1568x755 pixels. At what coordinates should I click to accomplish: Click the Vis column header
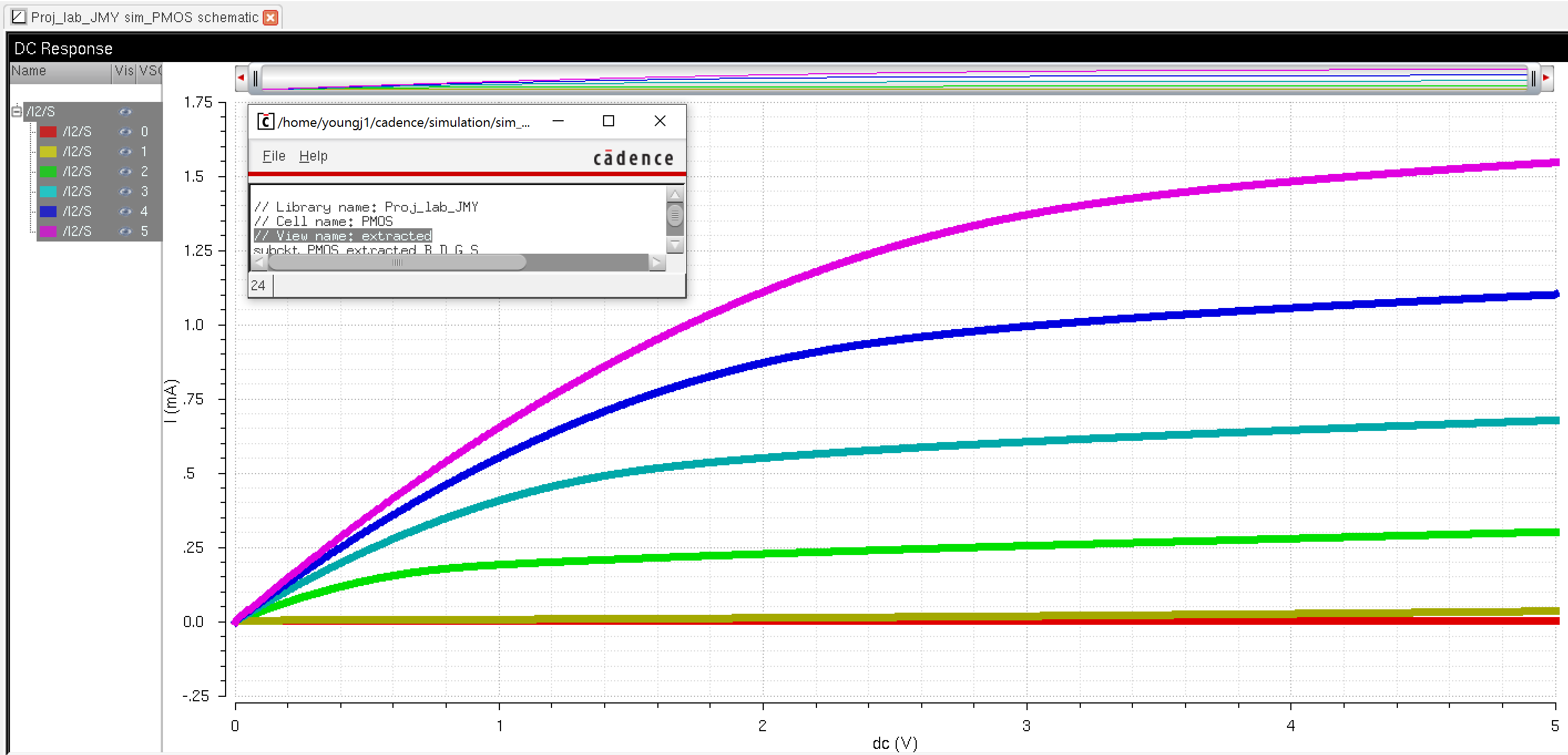pos(124,71)
